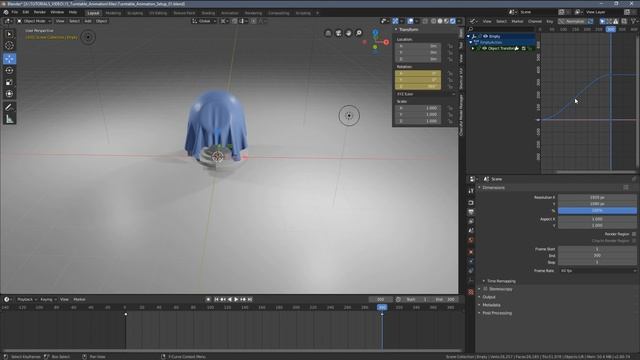Expand the Output panel
The height and width of the screenshot is (360, 640).
[489, 297]
